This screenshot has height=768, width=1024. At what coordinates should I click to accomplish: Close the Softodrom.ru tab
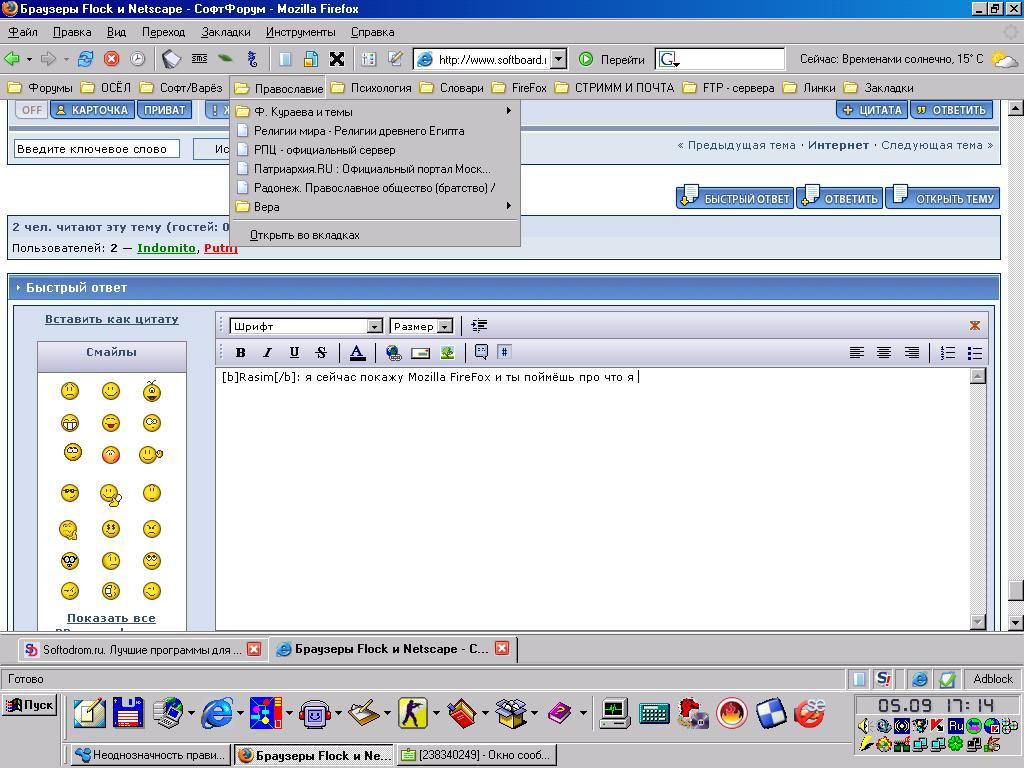pyautogui.click(x=254, y=649)
